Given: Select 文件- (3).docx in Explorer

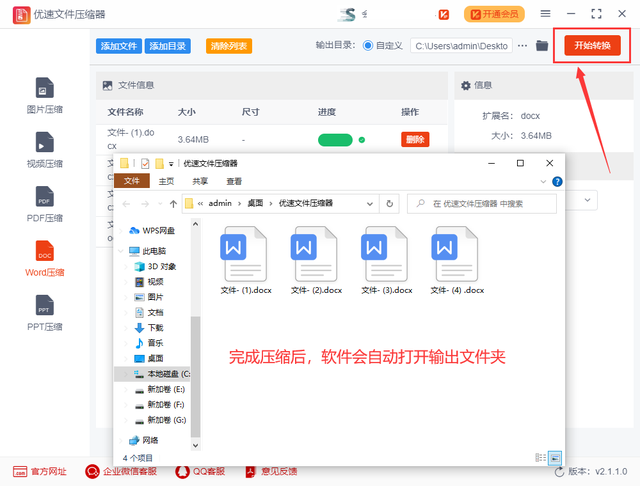Looking at the screenshot, I should click(x=387, y=260).
